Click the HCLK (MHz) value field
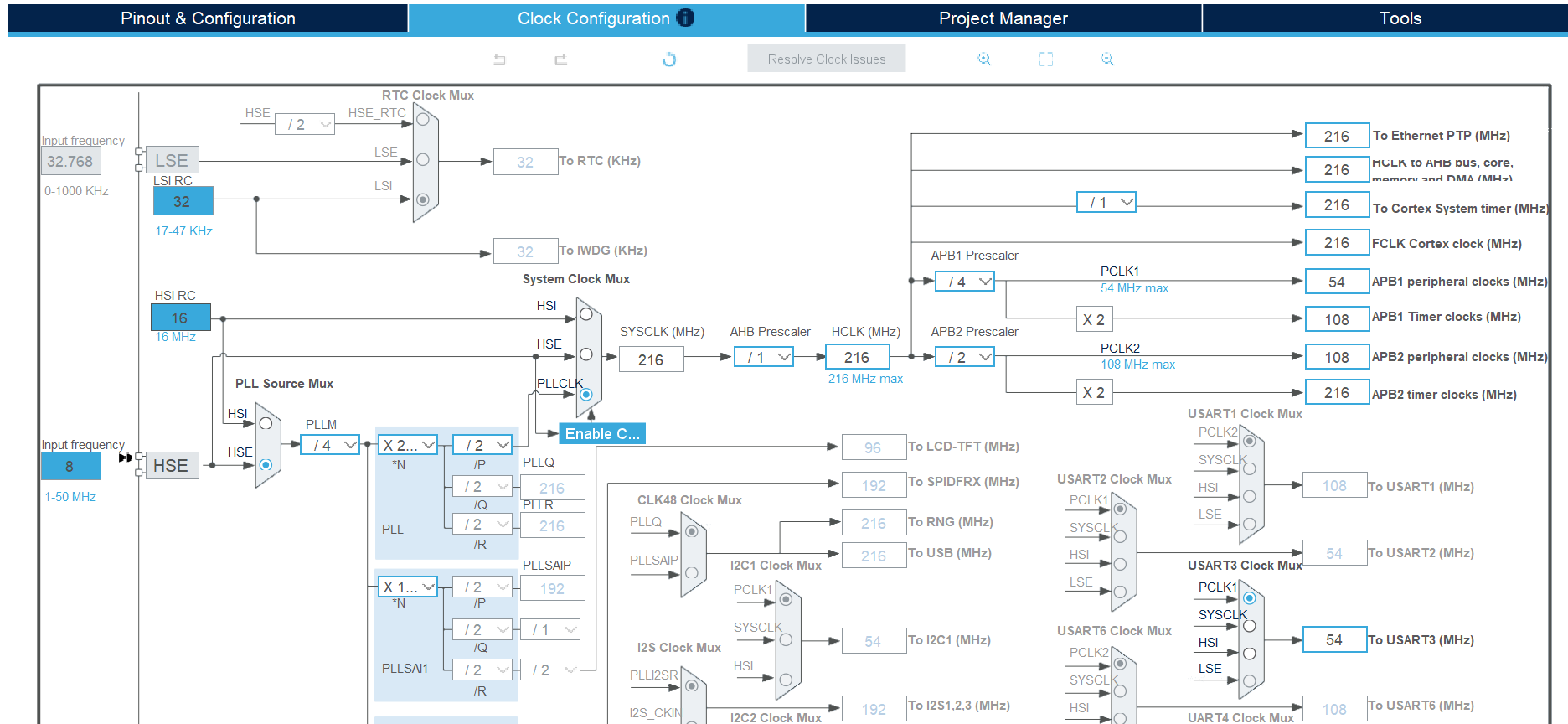Image resolution: width=1568 pixels, height=724 pixels. [857, 357]
